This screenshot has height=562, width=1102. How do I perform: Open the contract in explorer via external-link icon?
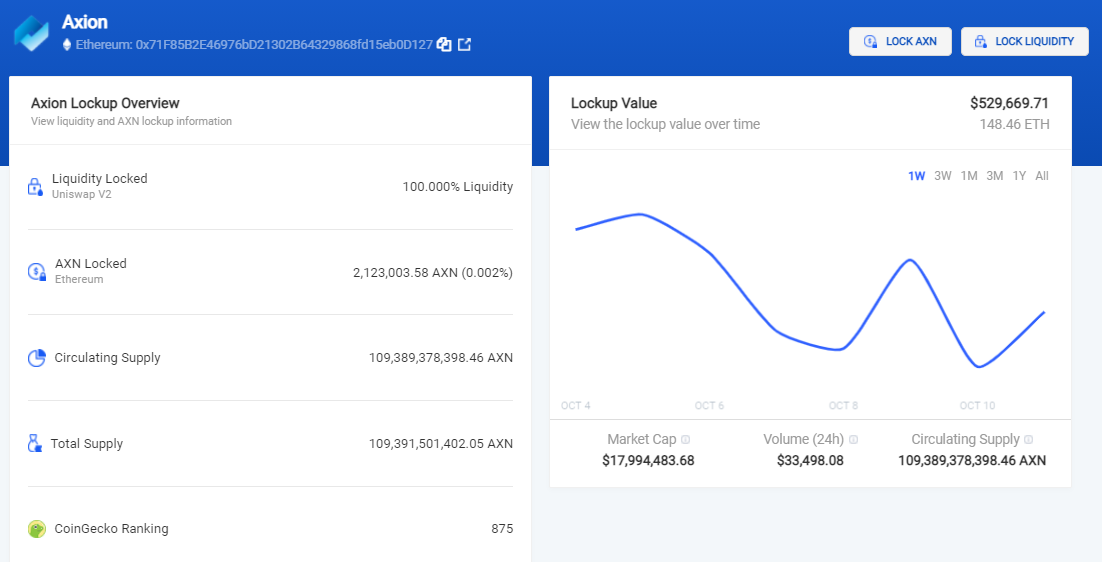click(x=465, y=44)
